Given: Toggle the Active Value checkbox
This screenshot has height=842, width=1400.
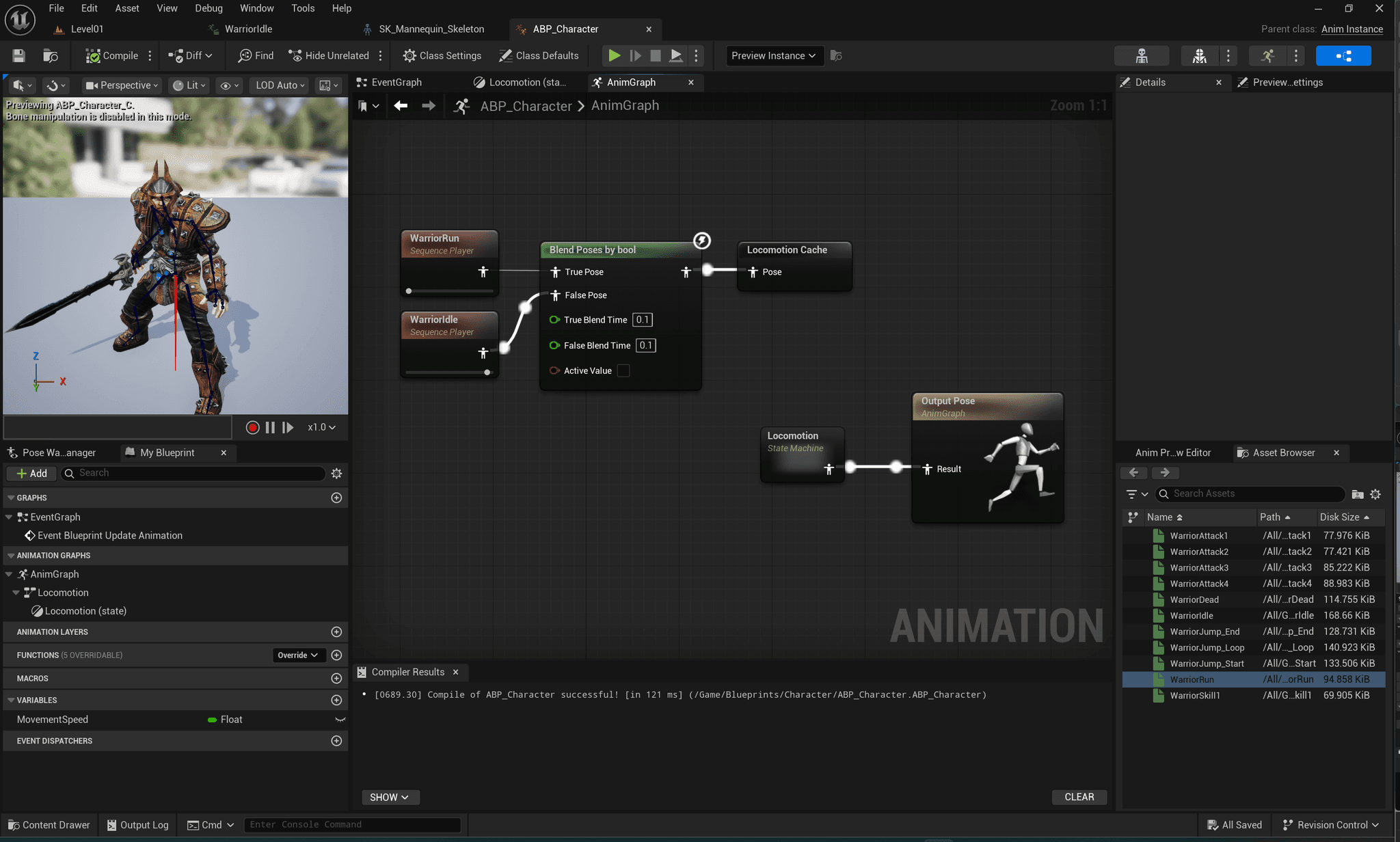Looking at the screenshot, I should click(x=623, y=370).
